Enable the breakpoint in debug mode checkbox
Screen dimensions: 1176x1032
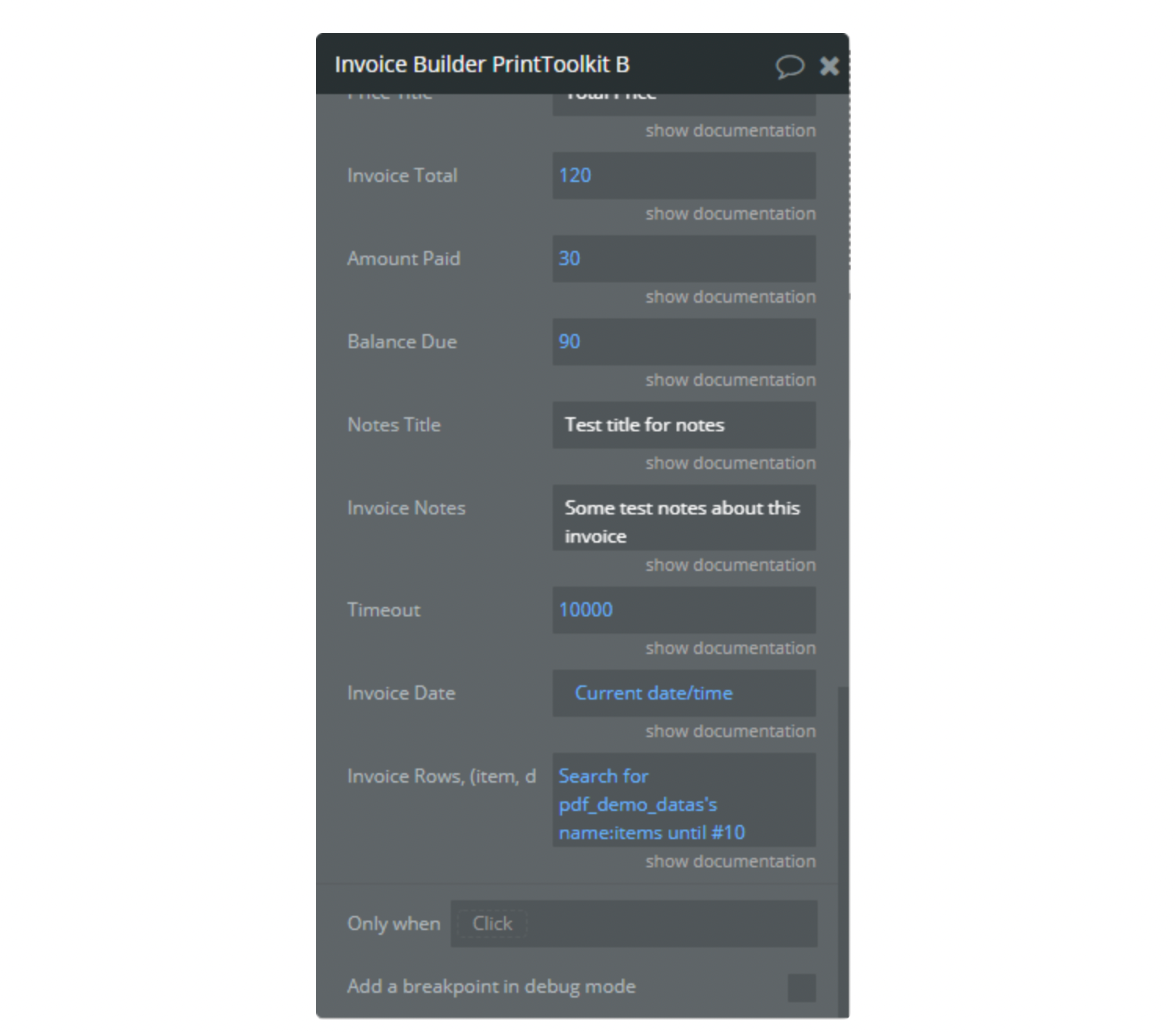(801, 987)
